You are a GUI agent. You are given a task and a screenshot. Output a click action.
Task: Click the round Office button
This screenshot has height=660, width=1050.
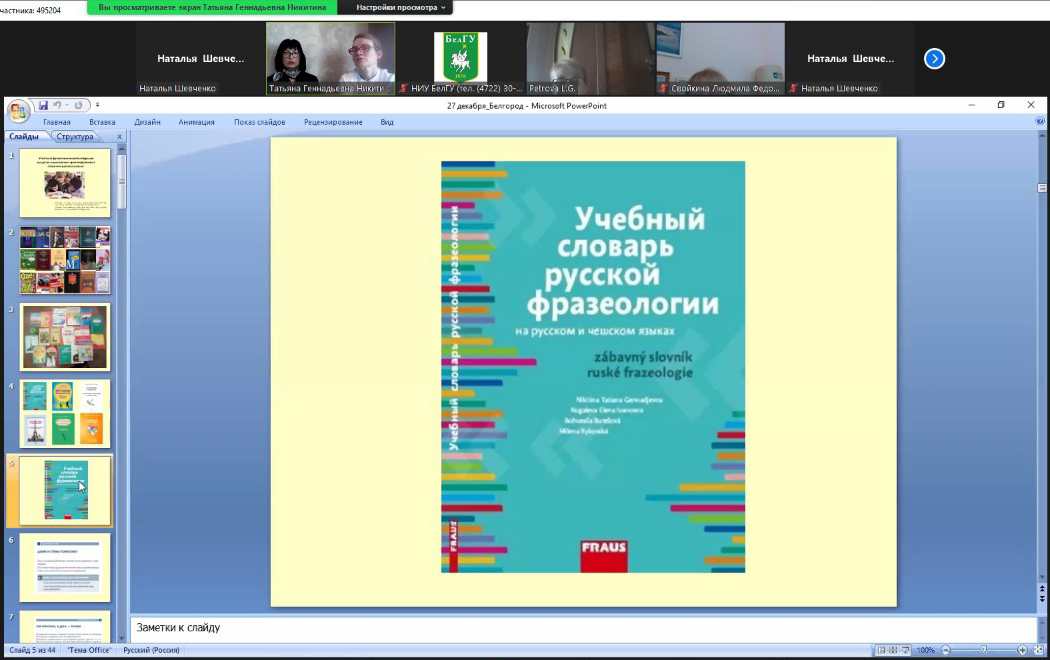(17, 110)
